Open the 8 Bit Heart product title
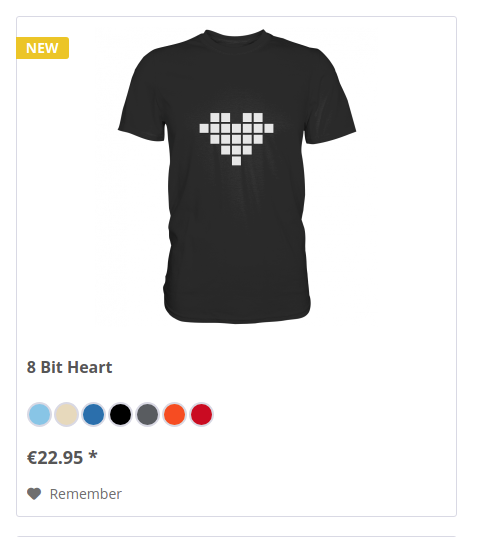The height and width of the screenshot is (537, 488). tap(69, 367)
